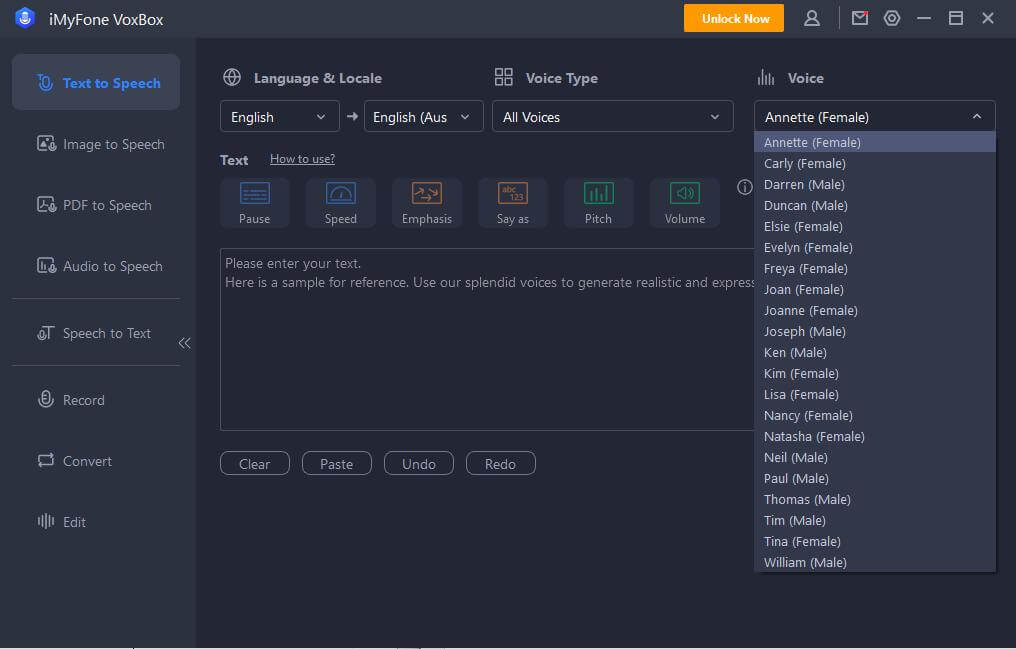Apply the Emphasis tool
The image size is (1016, 649).
point(427,203)
